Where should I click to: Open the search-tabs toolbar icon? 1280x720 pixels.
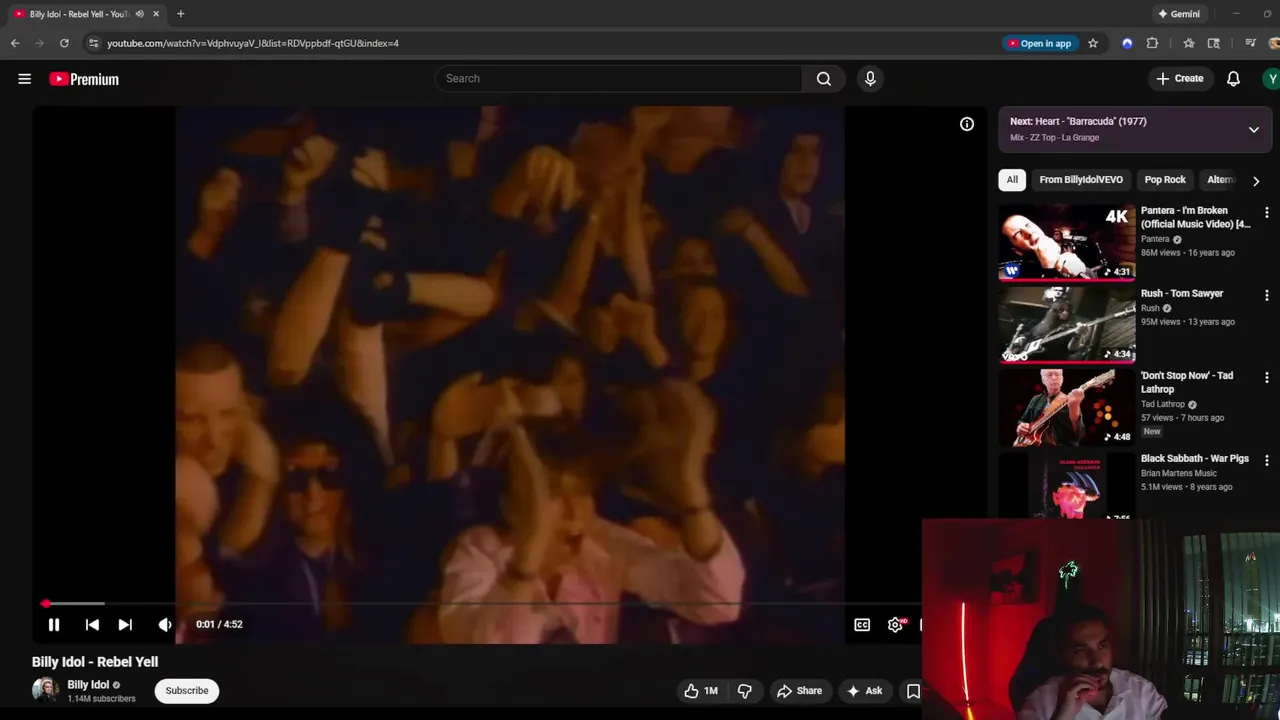1214,43
